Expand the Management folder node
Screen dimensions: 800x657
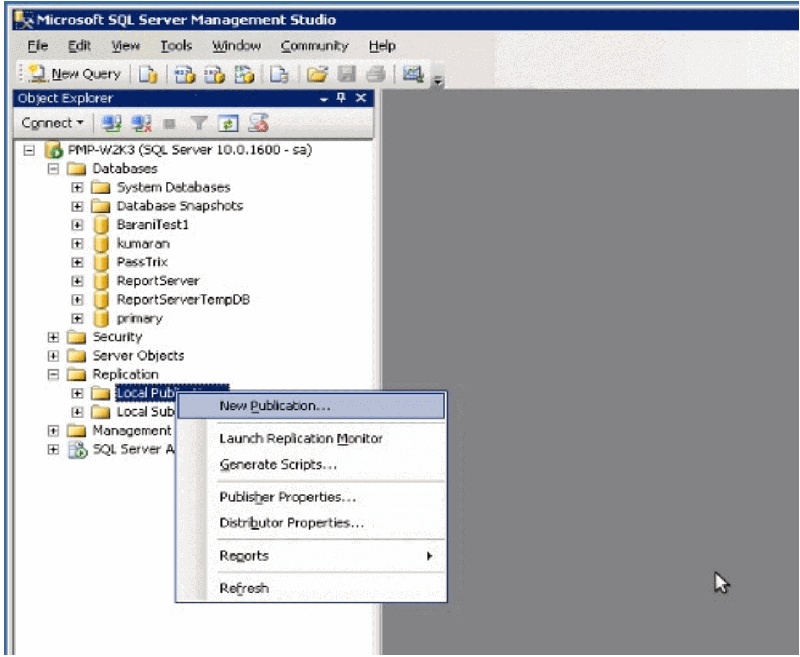53,431
